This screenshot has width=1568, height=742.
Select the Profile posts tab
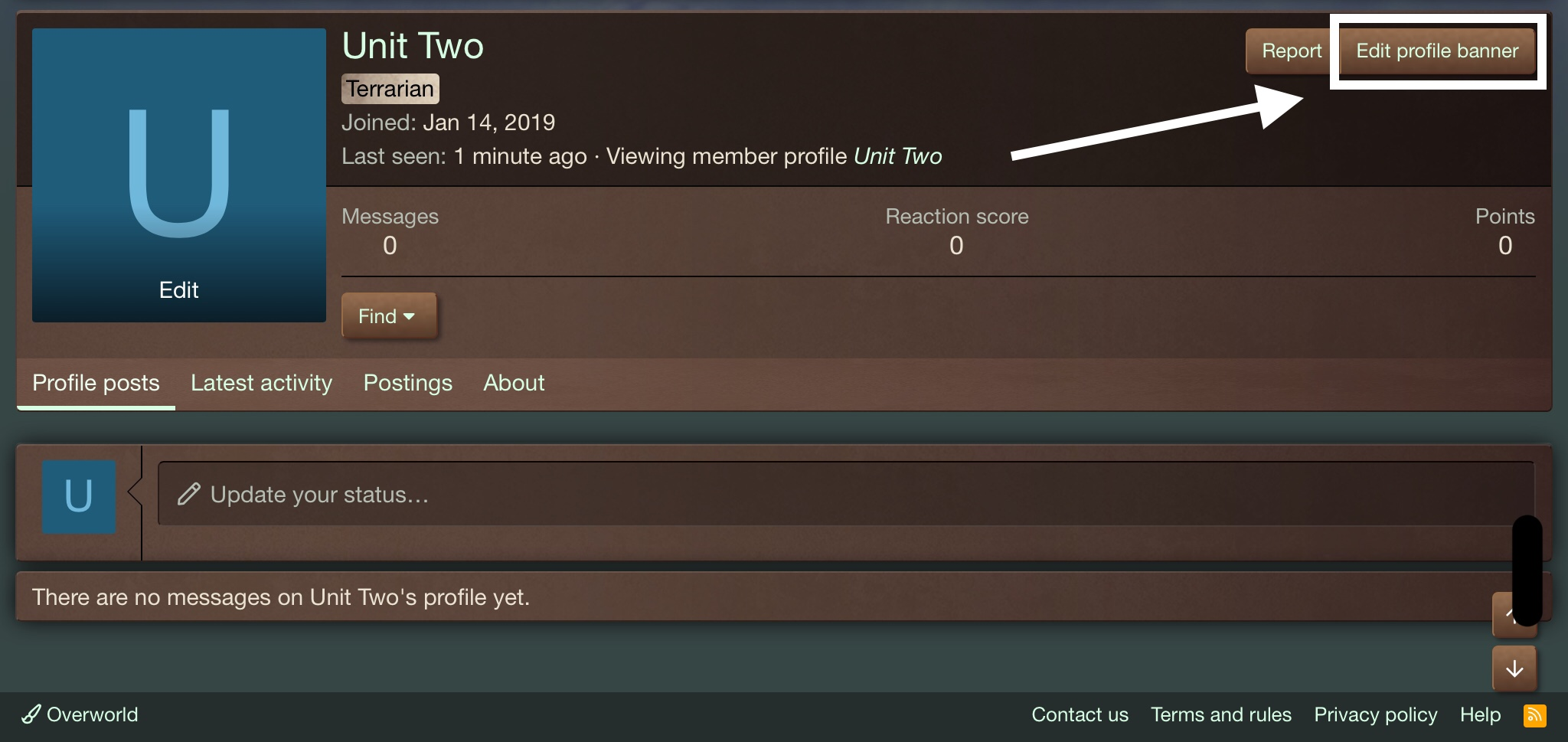click(x=96, y=383)
